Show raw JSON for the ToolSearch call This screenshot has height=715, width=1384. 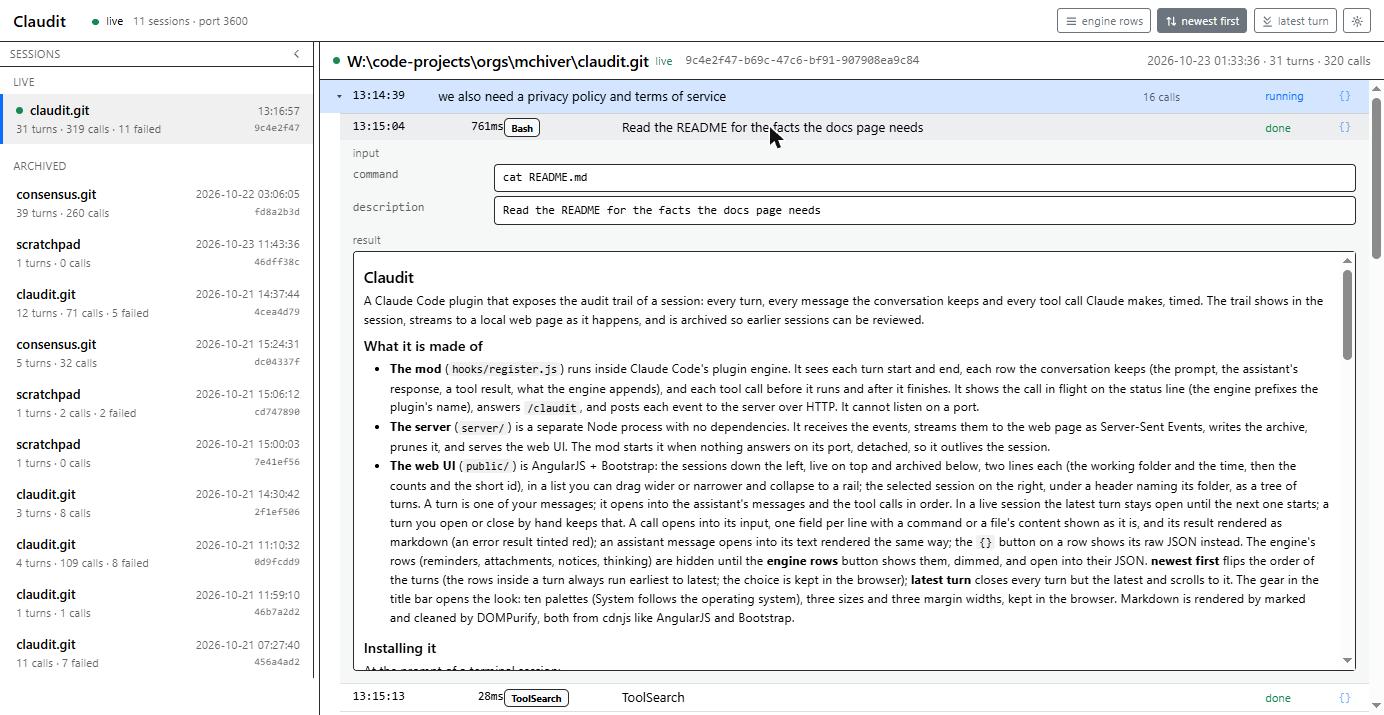pos(1344,698)
